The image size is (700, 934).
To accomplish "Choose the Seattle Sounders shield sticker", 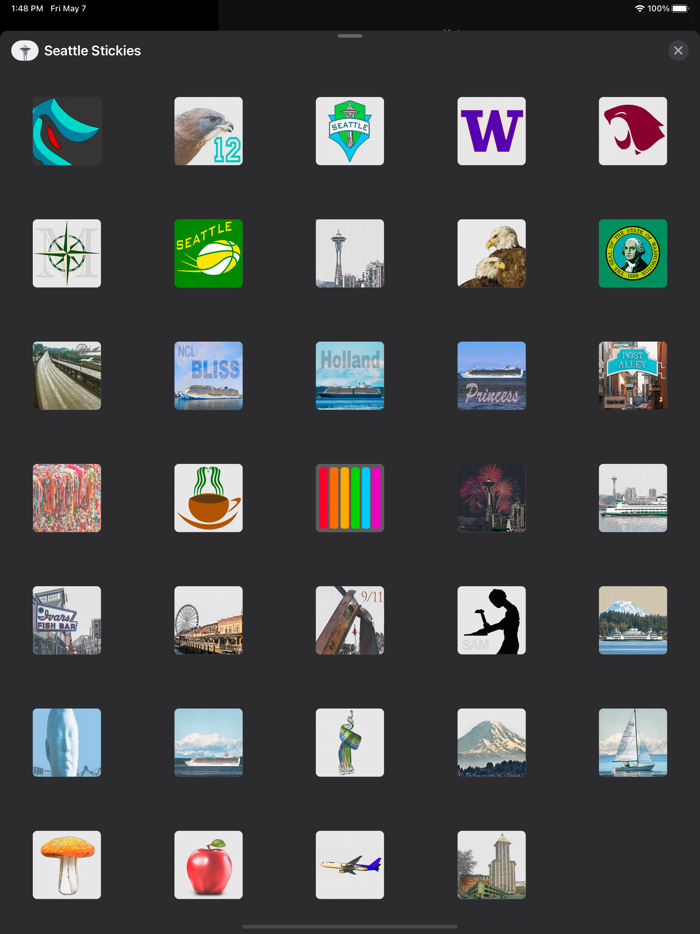I will coord(350,131).
